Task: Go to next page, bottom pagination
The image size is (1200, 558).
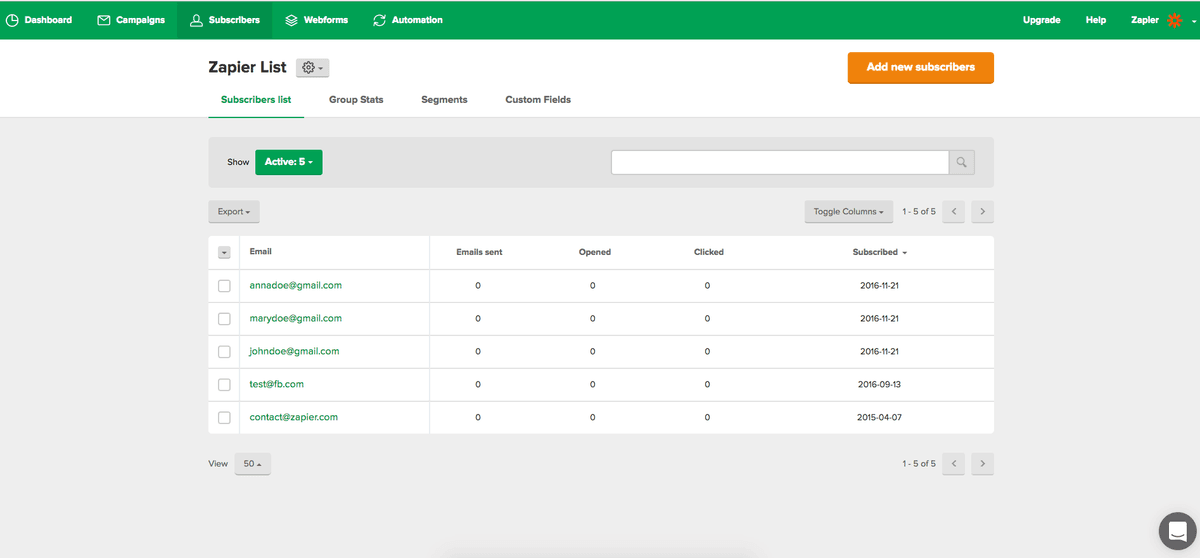Action: [983, 464]
